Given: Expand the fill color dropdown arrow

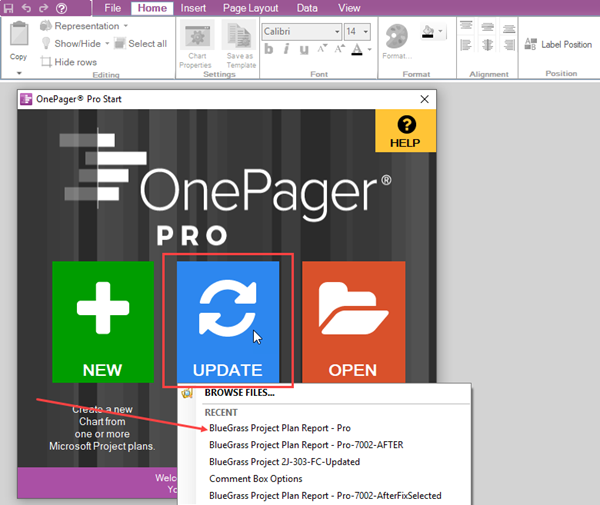Looking at the screenshot, I should coord(440,31).
